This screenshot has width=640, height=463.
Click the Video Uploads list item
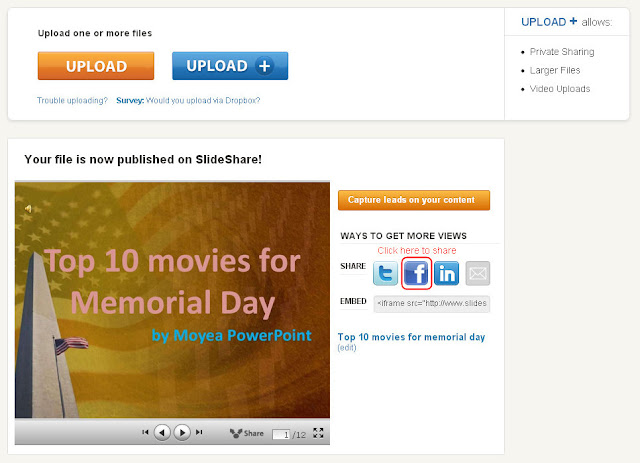(560, 89)
